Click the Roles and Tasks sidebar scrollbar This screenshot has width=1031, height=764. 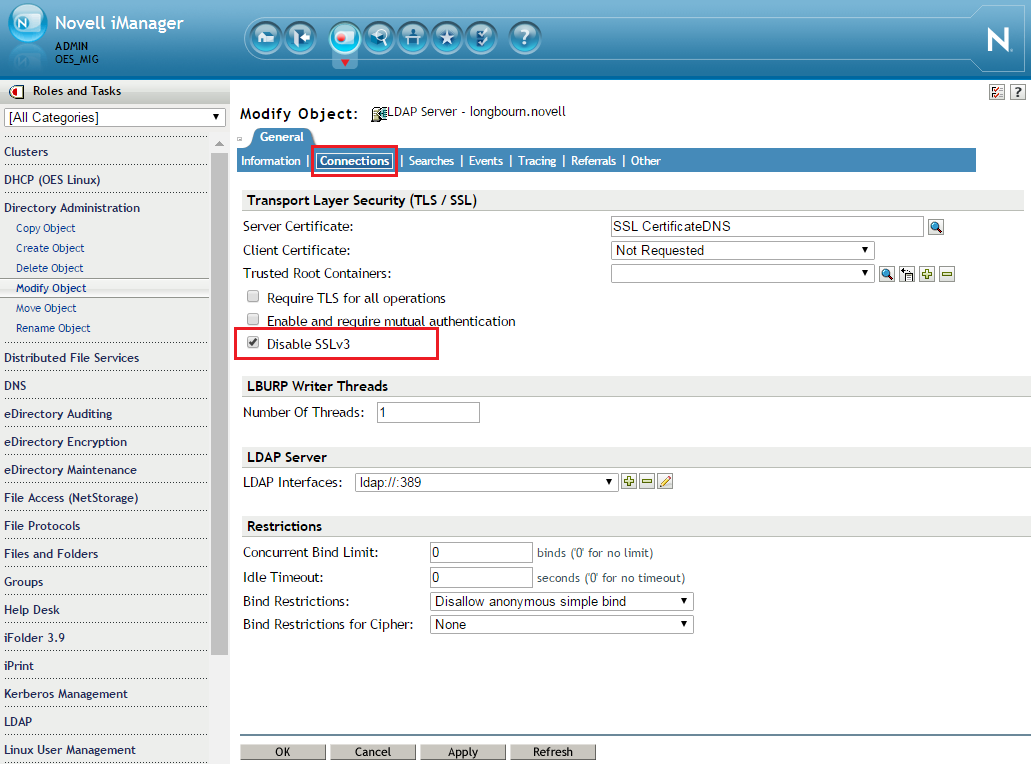(x=220, y=404)
